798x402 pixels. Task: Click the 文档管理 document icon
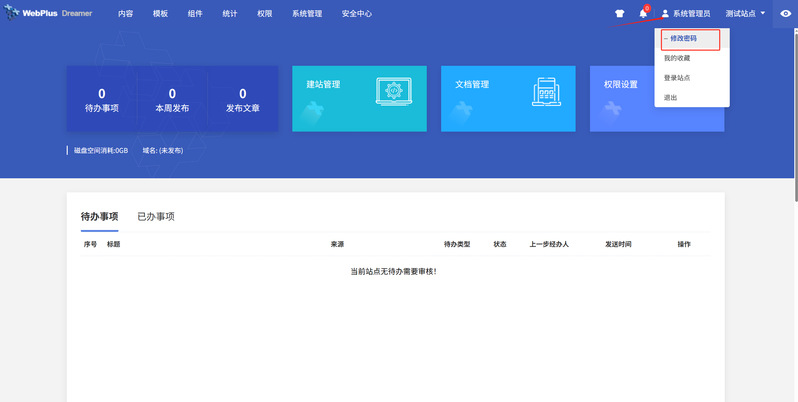tap(545, 91)
